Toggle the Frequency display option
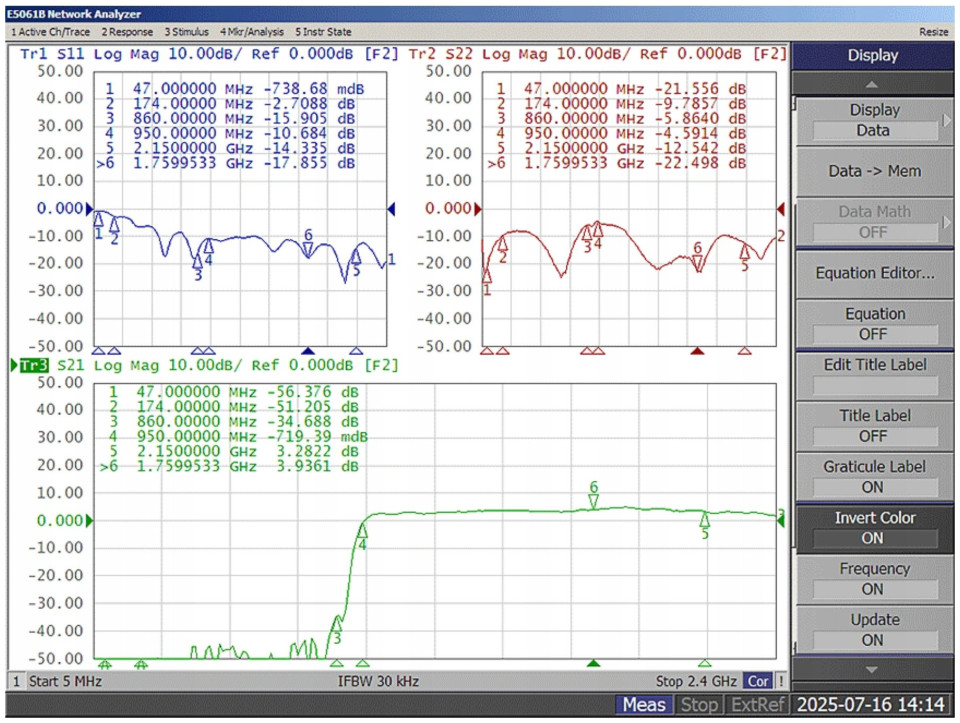 pyautogui.click(x=874, y=579)
